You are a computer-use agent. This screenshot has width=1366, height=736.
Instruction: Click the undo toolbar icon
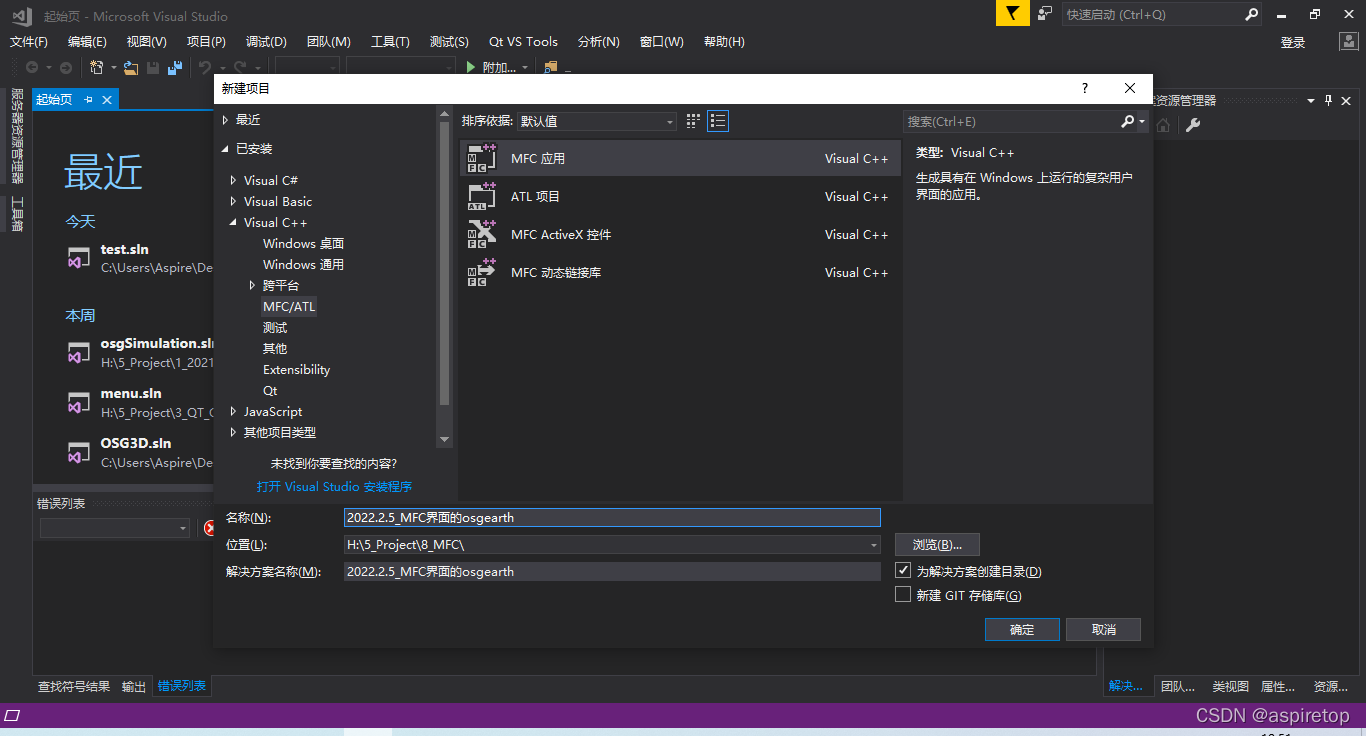click(205, 67)
